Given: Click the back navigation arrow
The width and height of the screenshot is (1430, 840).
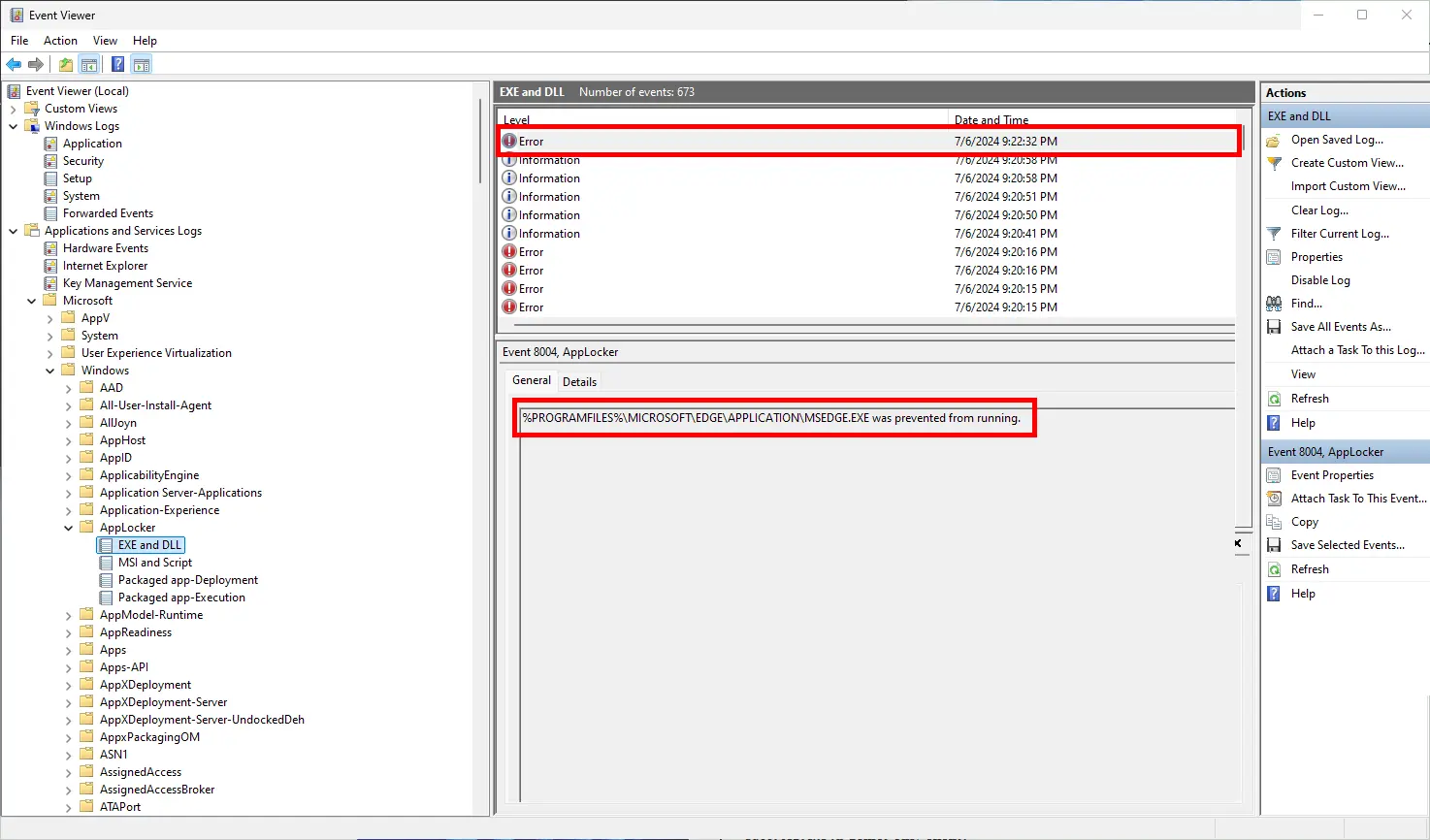Looking at the screenshot, I should (x=14, y=64).
